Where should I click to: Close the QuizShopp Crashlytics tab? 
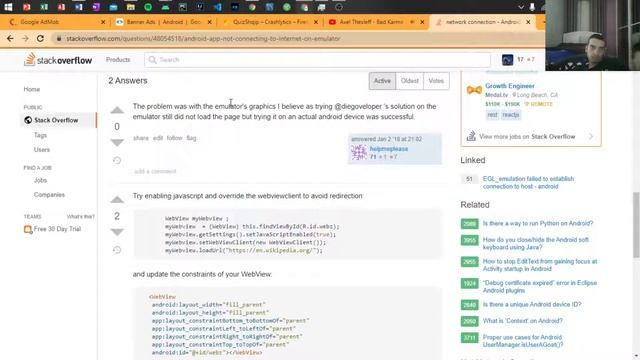pos(316,22)
